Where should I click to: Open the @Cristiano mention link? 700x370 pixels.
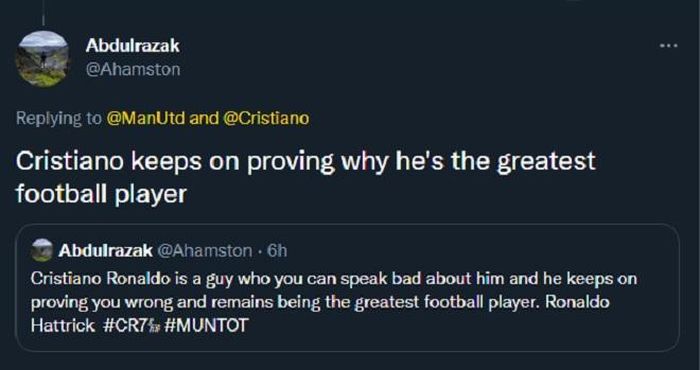[266, 118]
